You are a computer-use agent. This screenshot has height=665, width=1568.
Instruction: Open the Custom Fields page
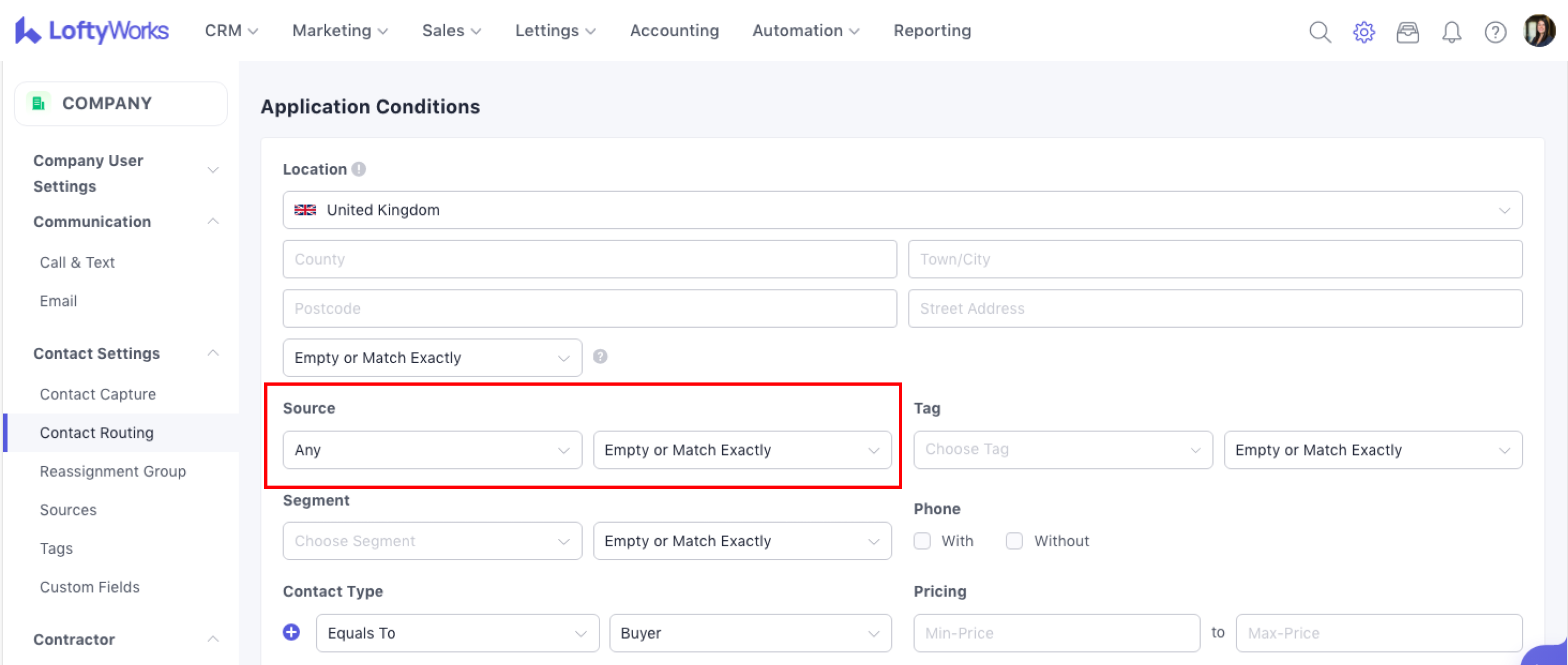tap(90, 587)
